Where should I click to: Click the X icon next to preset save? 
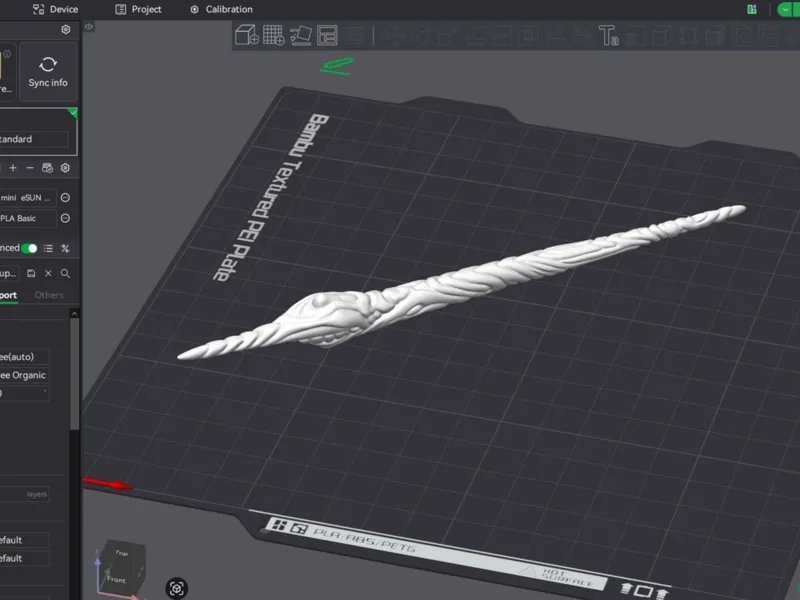[x=48, y=273]
